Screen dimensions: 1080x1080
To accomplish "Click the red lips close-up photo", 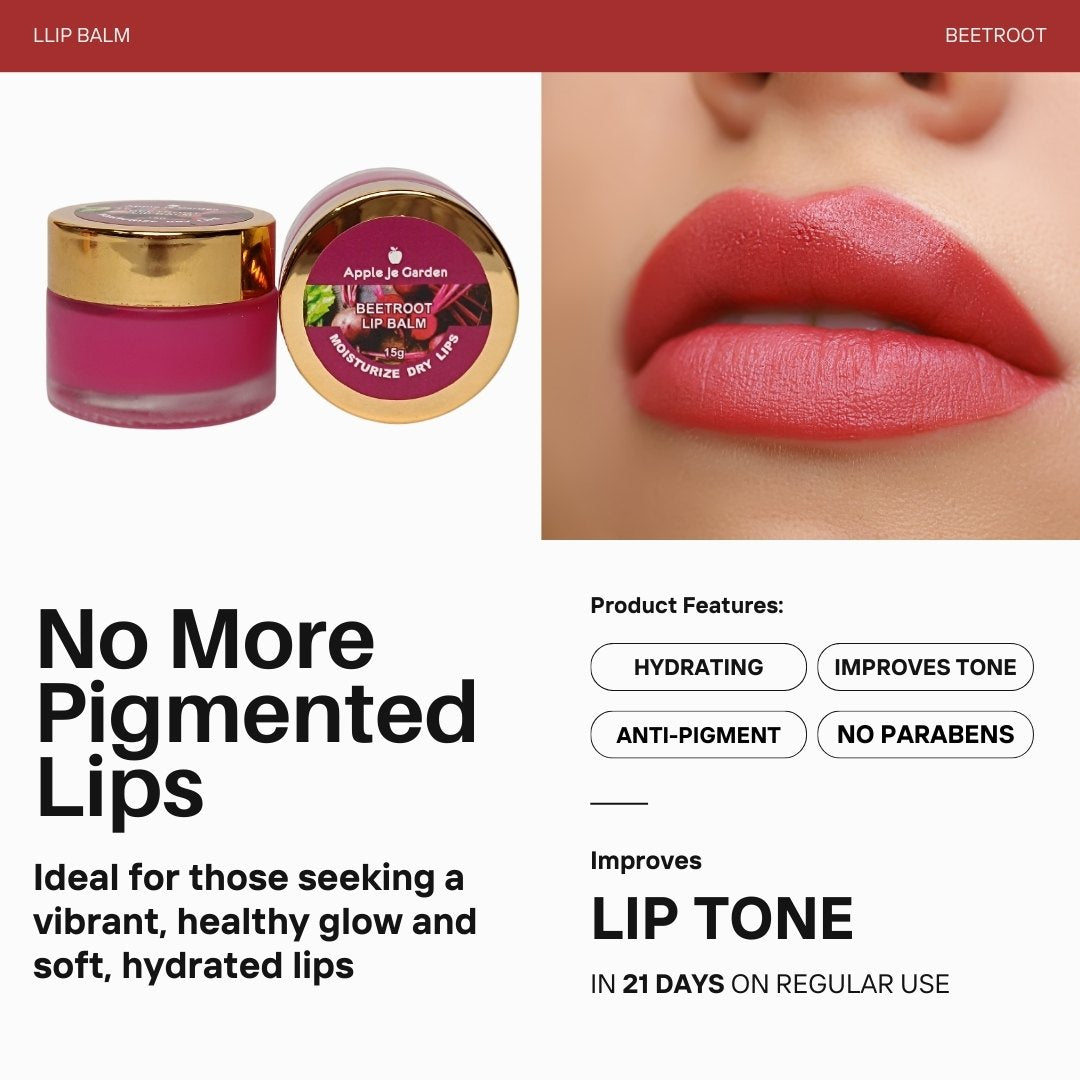I will 811,306.
